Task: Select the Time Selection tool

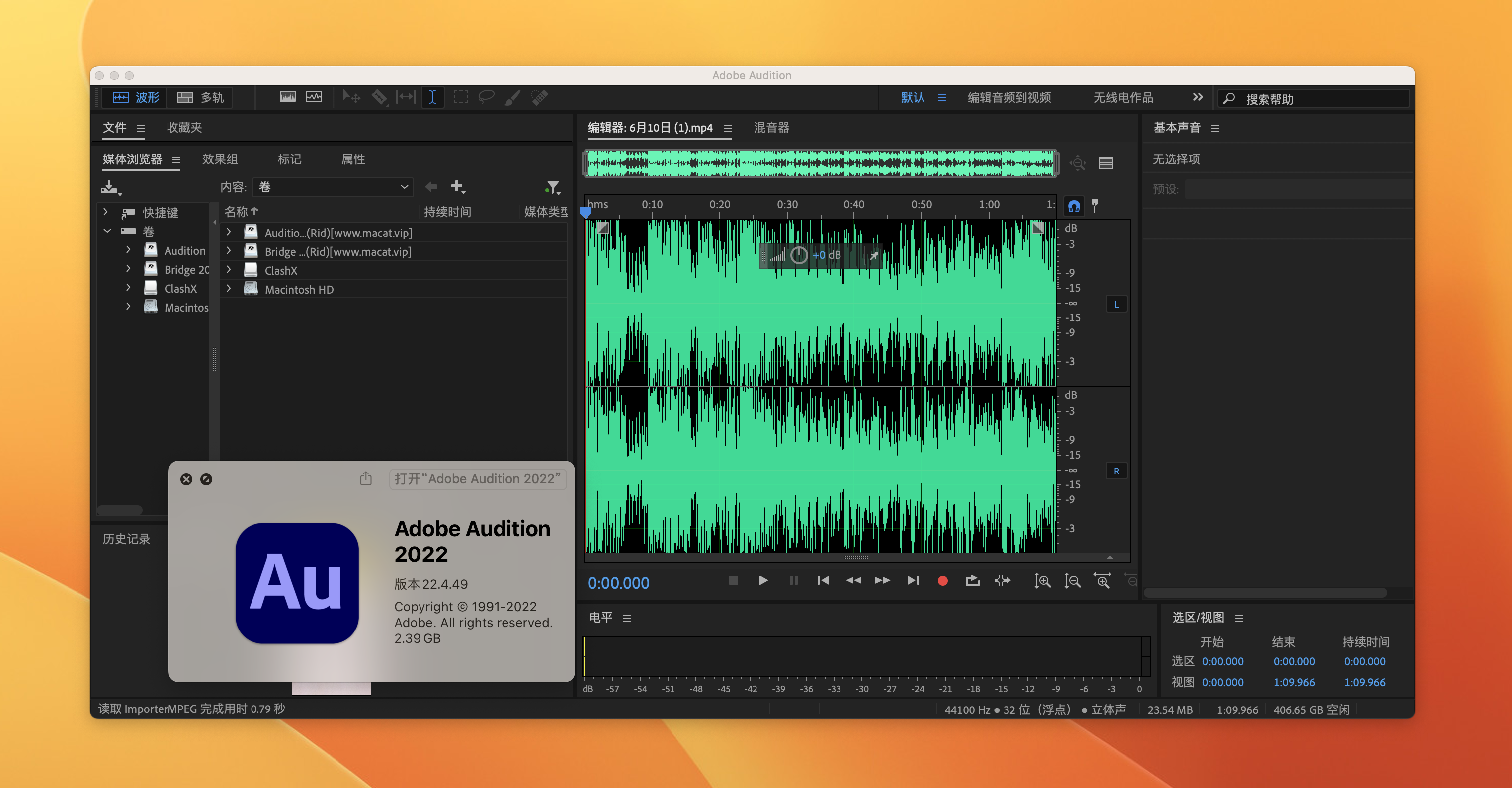Action: [432, 97]
